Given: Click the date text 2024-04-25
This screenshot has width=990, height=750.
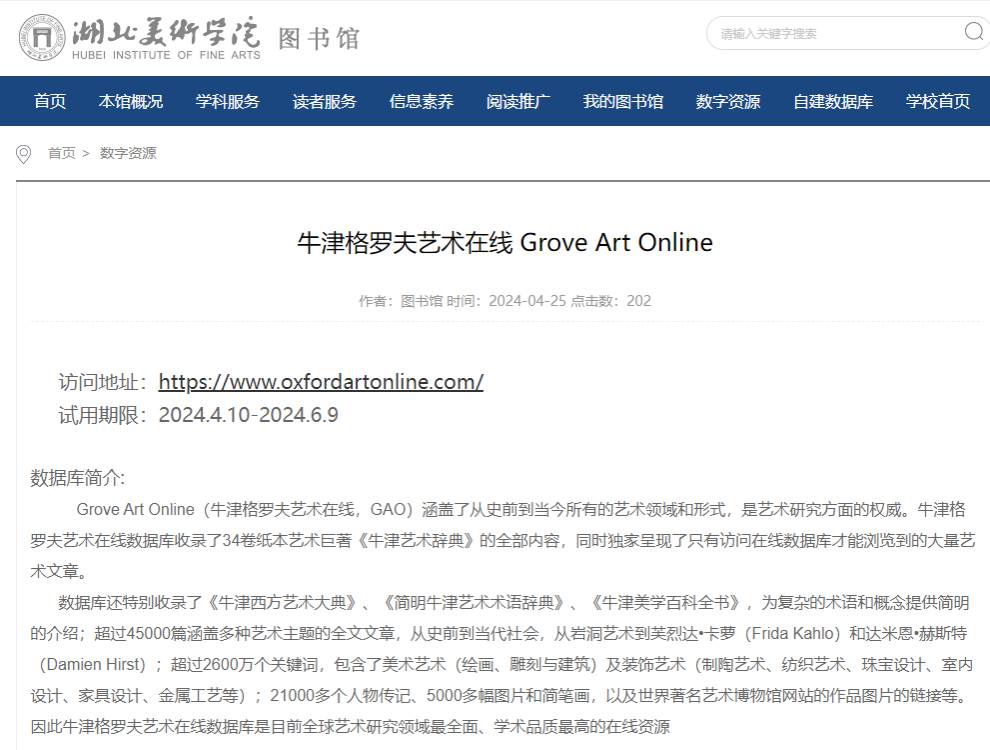Looking at the screenshot, I should pos(527,301).
